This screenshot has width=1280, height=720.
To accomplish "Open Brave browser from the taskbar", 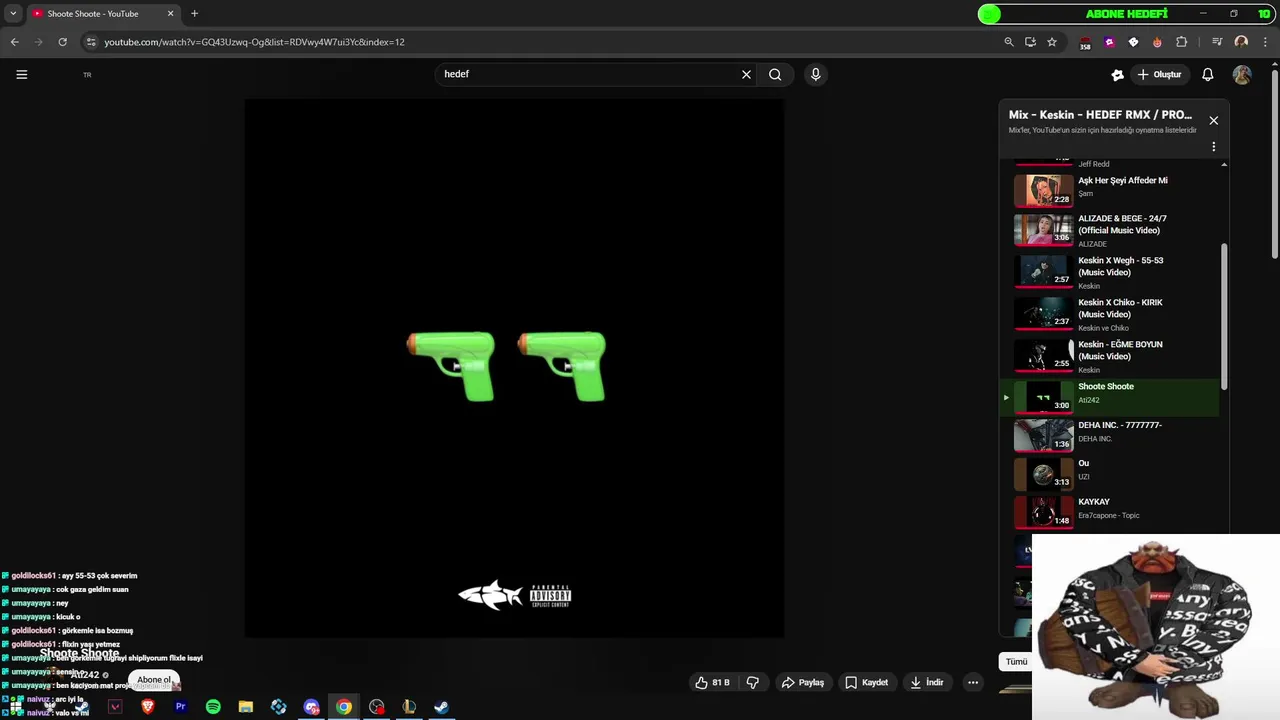I will [148, 707].
